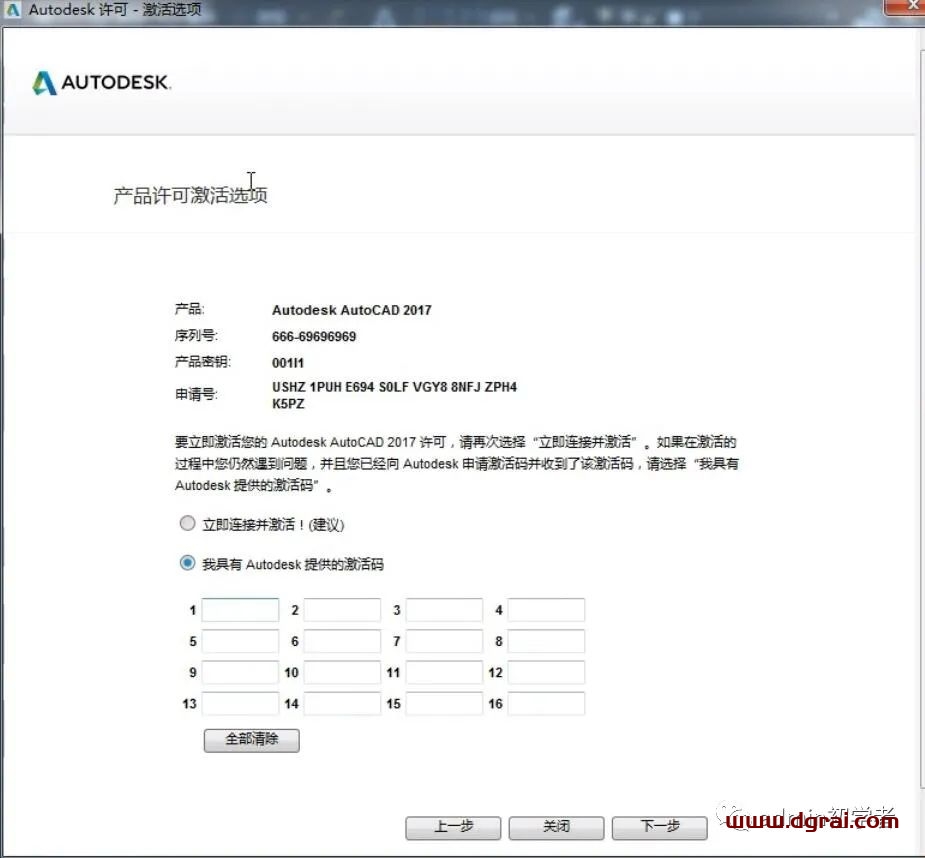Select the connect and activate now radio option
The height and width of the screenshot is (858, 925).
pyautogui.click(x=187, y=523)
